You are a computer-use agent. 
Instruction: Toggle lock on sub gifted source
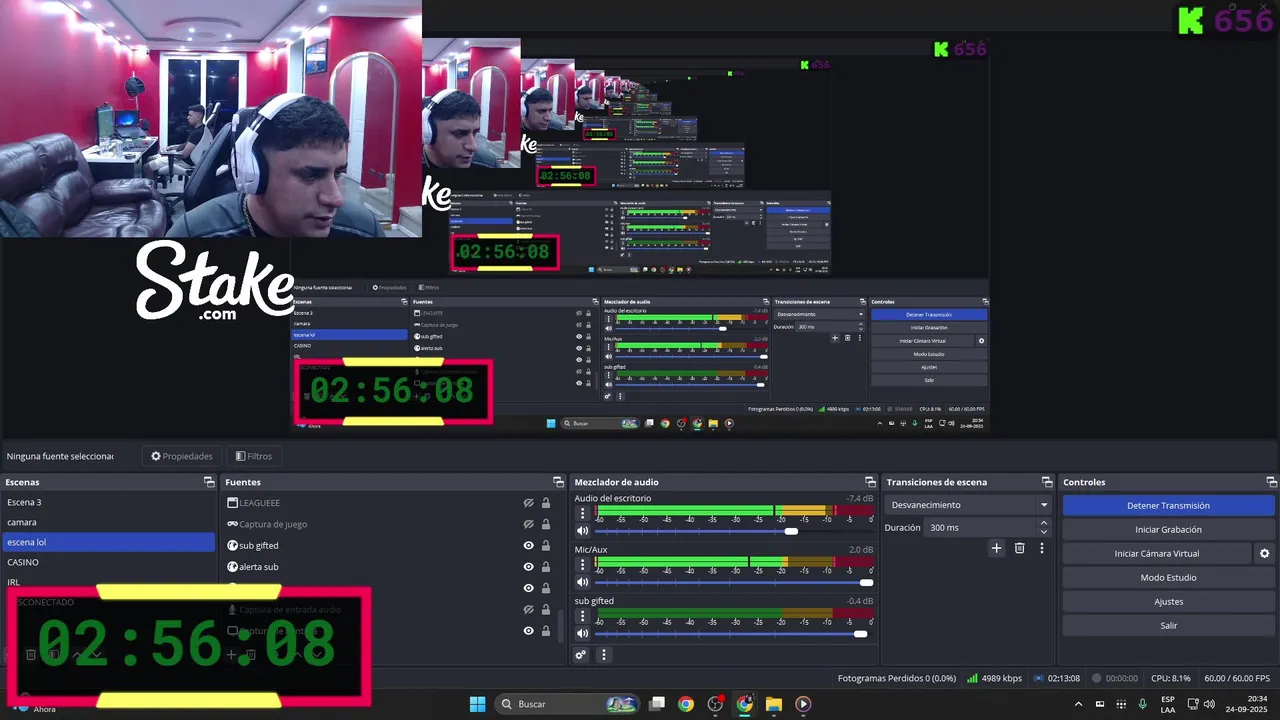[x=546, y=546]
